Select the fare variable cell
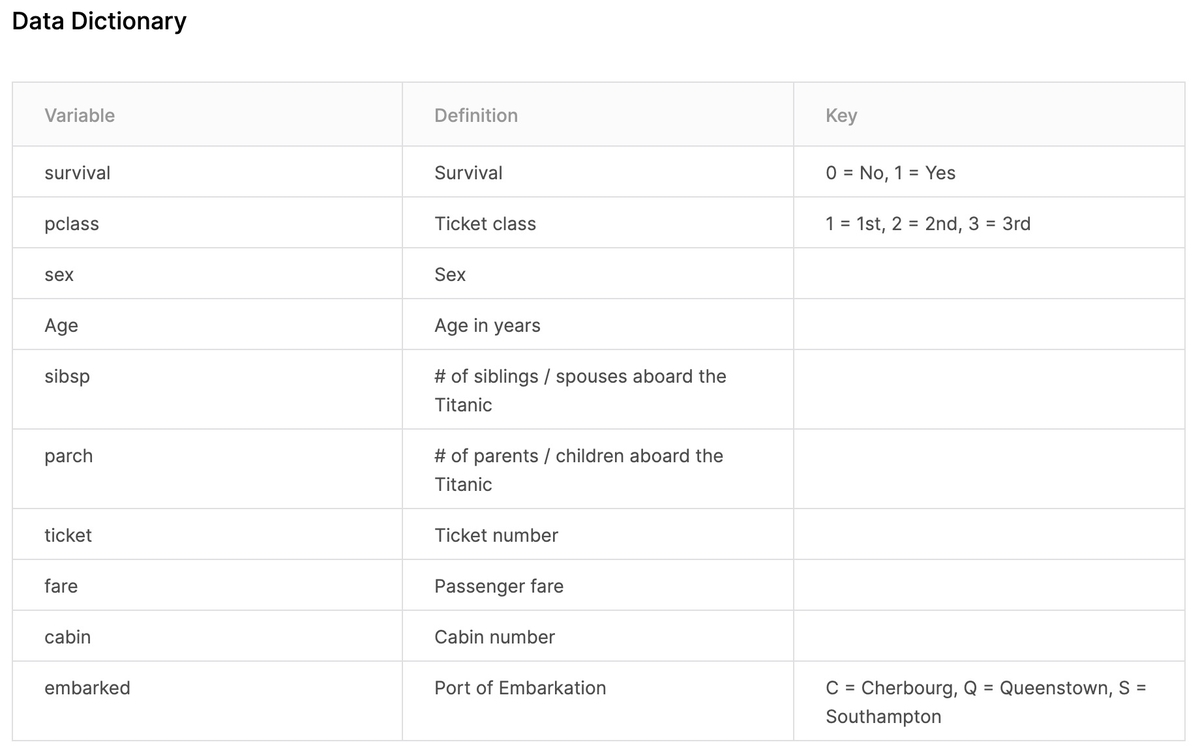 pyautogui.click(x=61, y=586)
